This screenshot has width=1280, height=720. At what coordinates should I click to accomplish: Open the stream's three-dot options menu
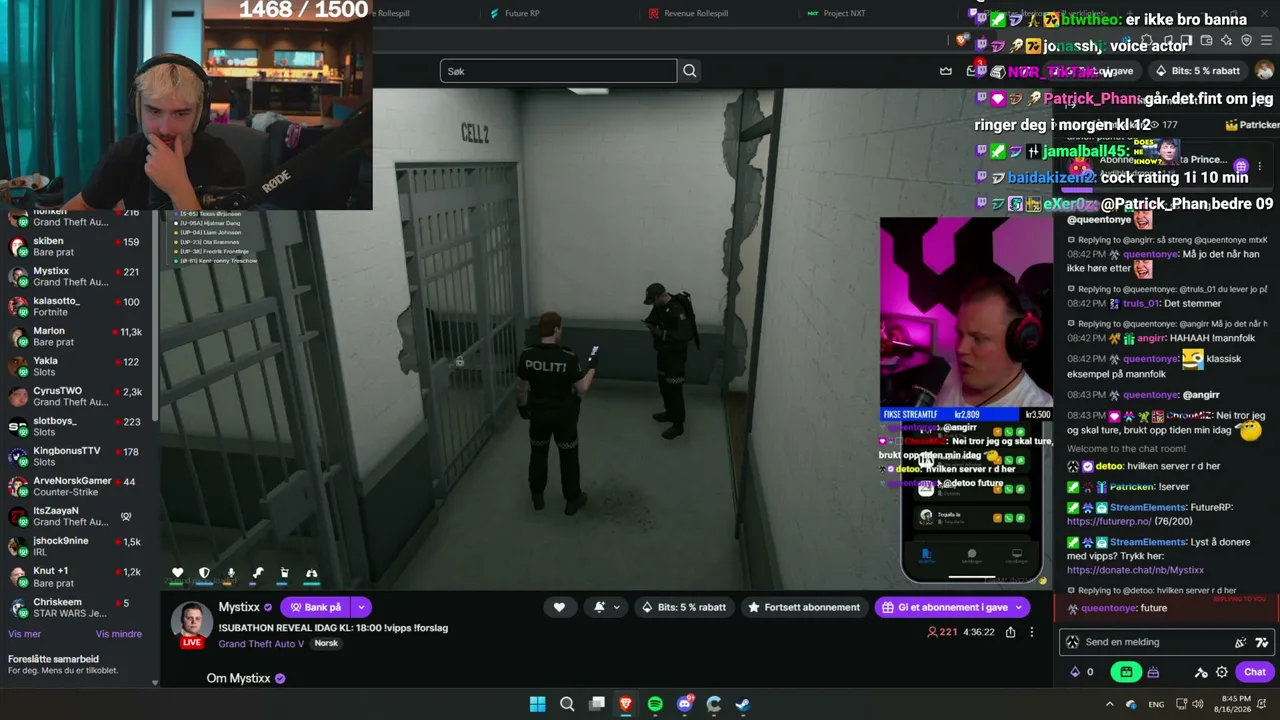(1032, 632)
